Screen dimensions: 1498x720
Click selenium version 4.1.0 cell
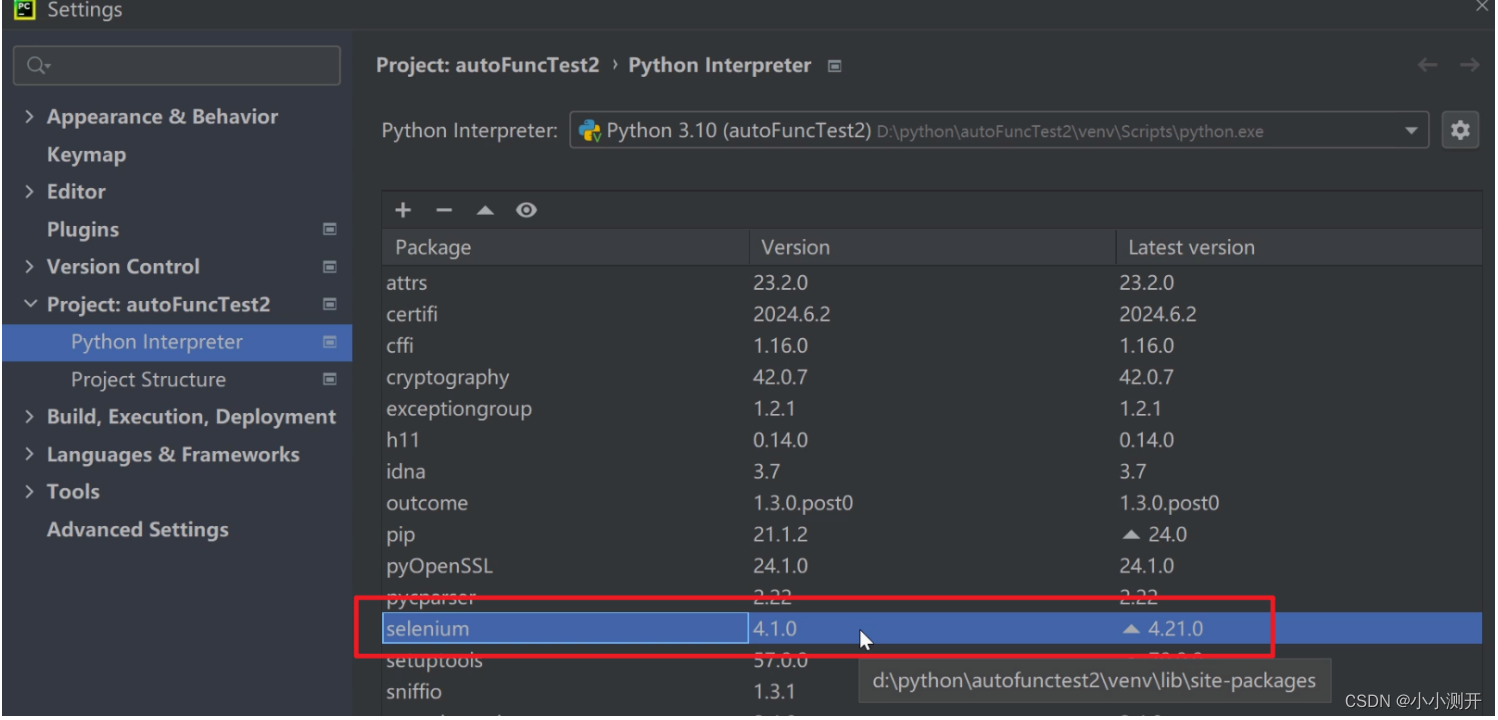[775, 629]
